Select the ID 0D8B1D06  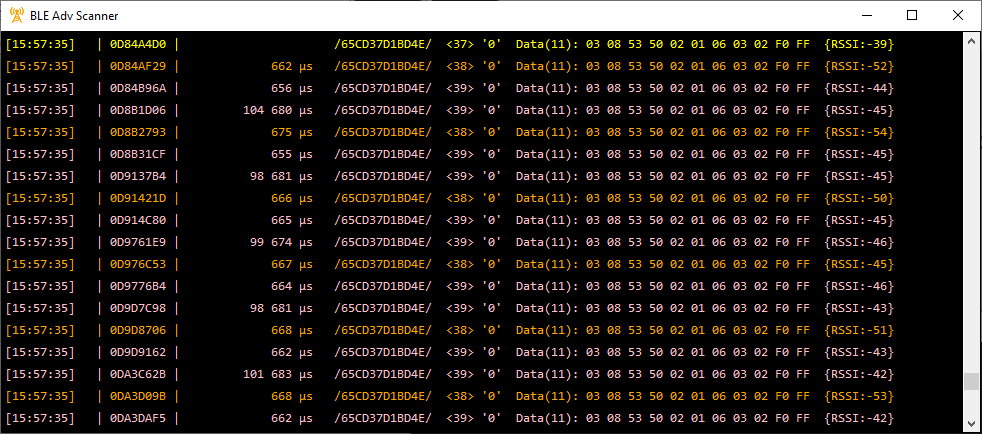point(138,110)
